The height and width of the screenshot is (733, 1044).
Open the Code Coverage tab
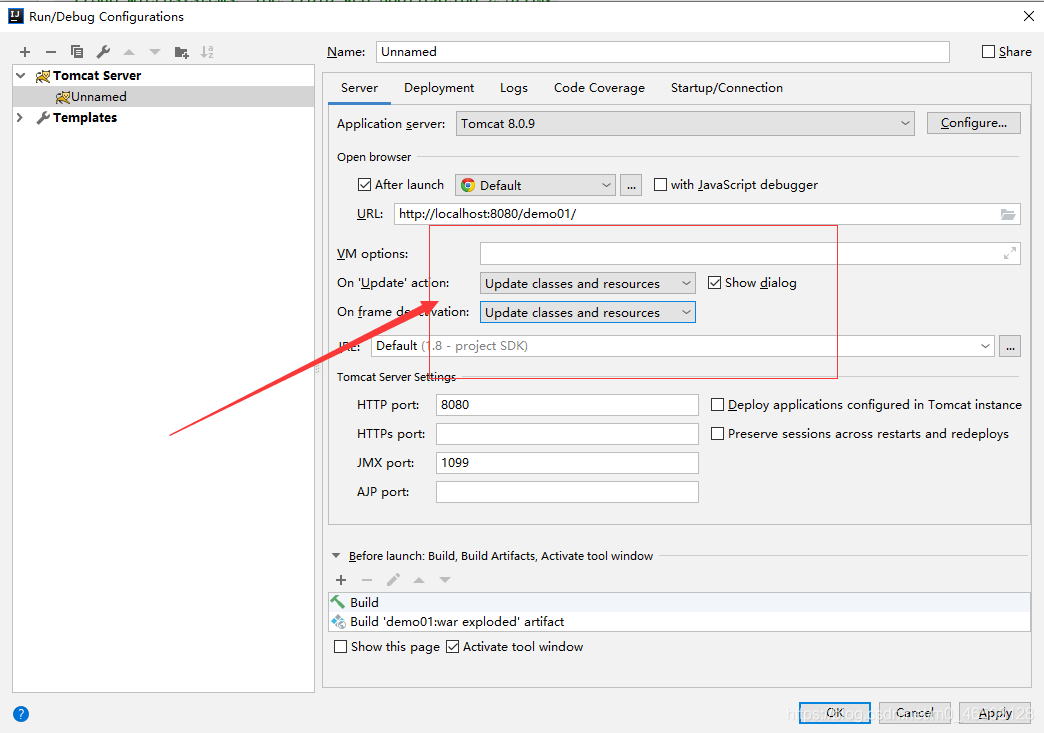(599, 89)
